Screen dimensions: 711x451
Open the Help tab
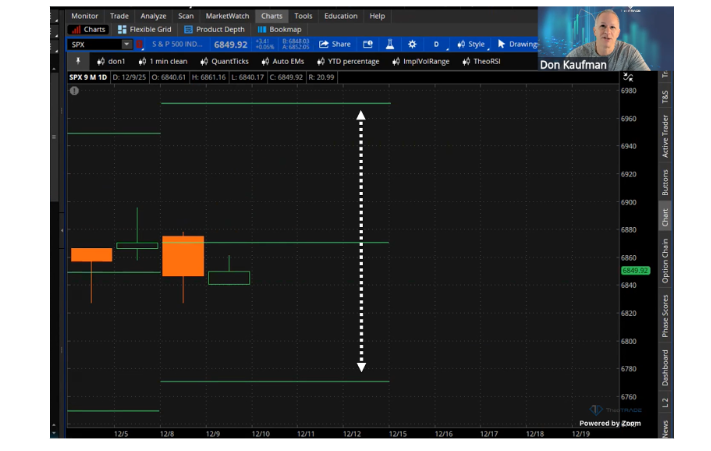tap(377, 16)
